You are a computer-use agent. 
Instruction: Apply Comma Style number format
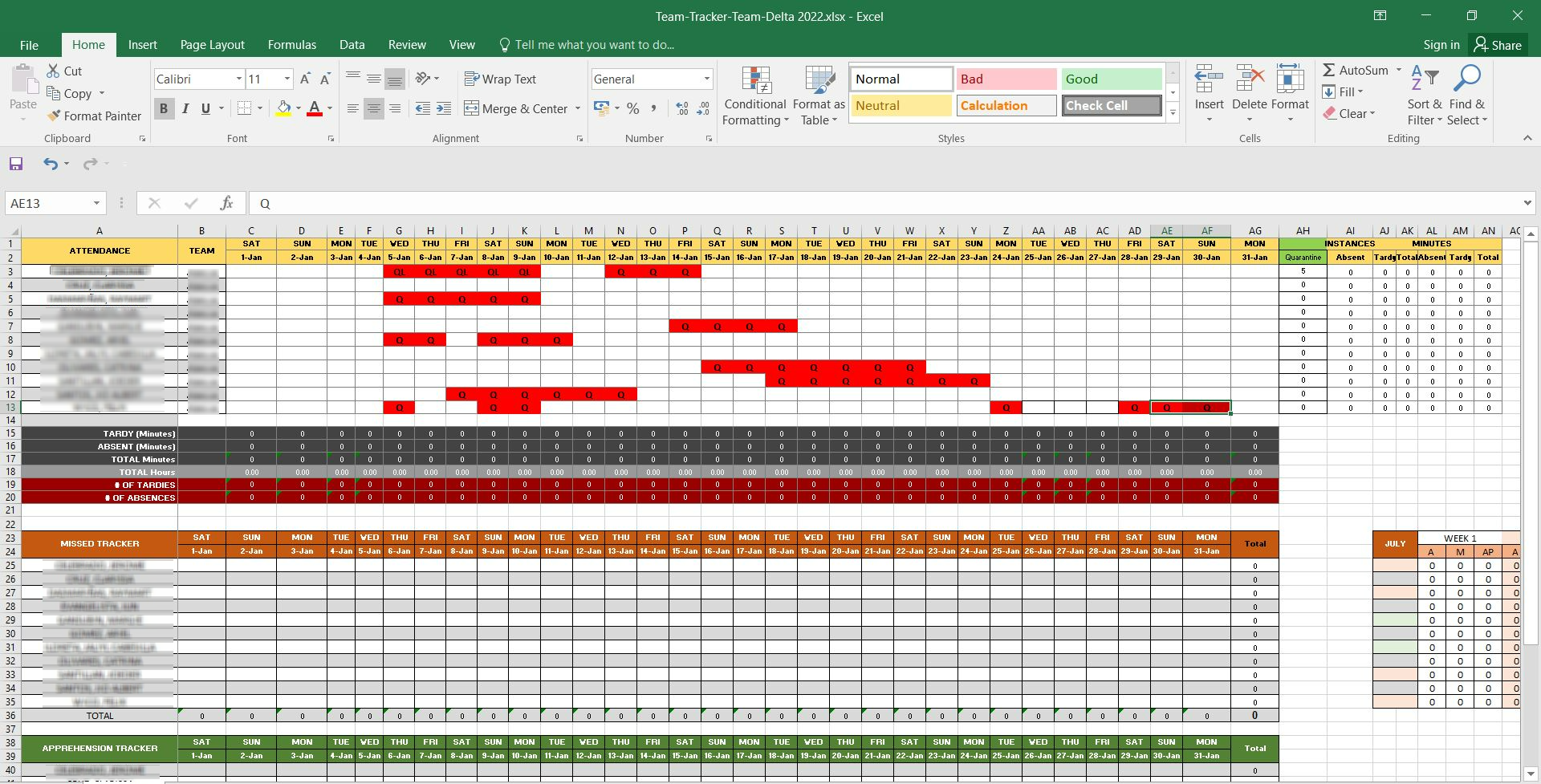pos(654,108)
